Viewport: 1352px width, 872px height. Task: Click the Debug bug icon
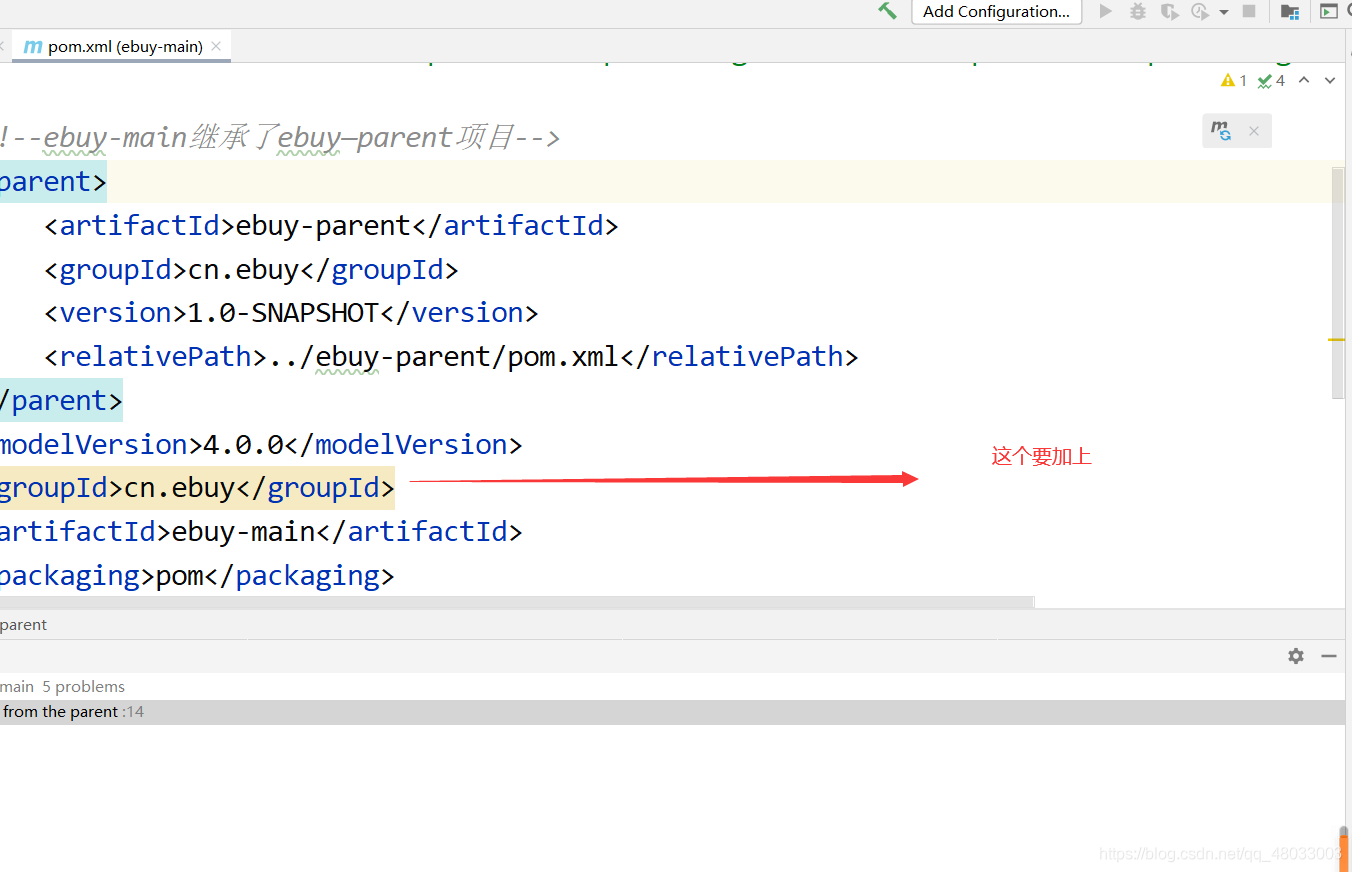[x=1138, y=11]
